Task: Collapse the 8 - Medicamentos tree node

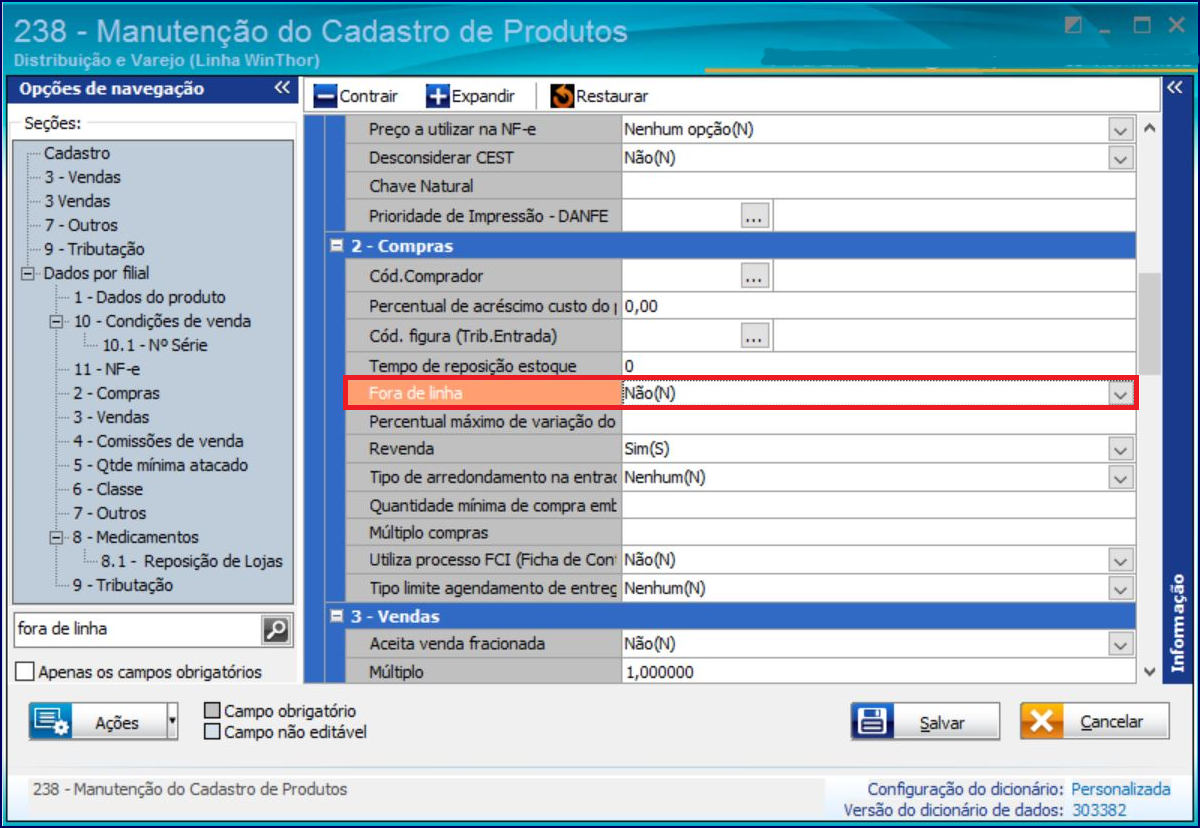Action: (55, 538)
